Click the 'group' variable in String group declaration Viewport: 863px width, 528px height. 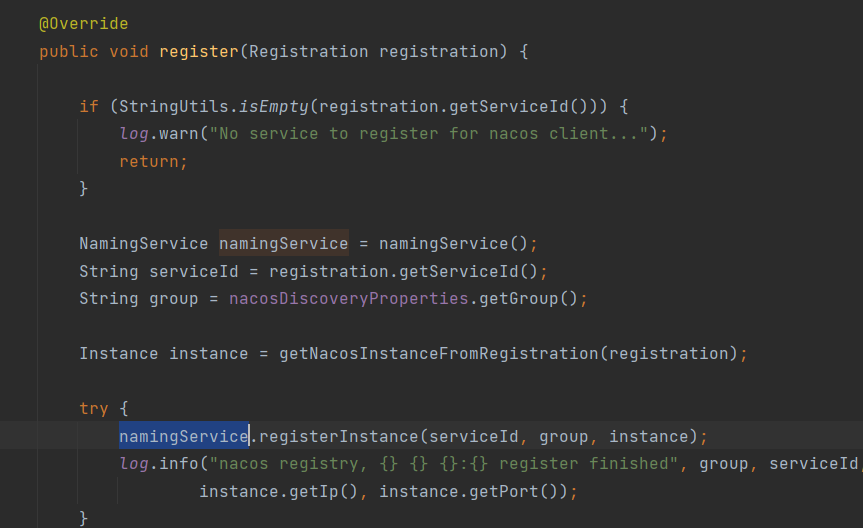point(173,298)
